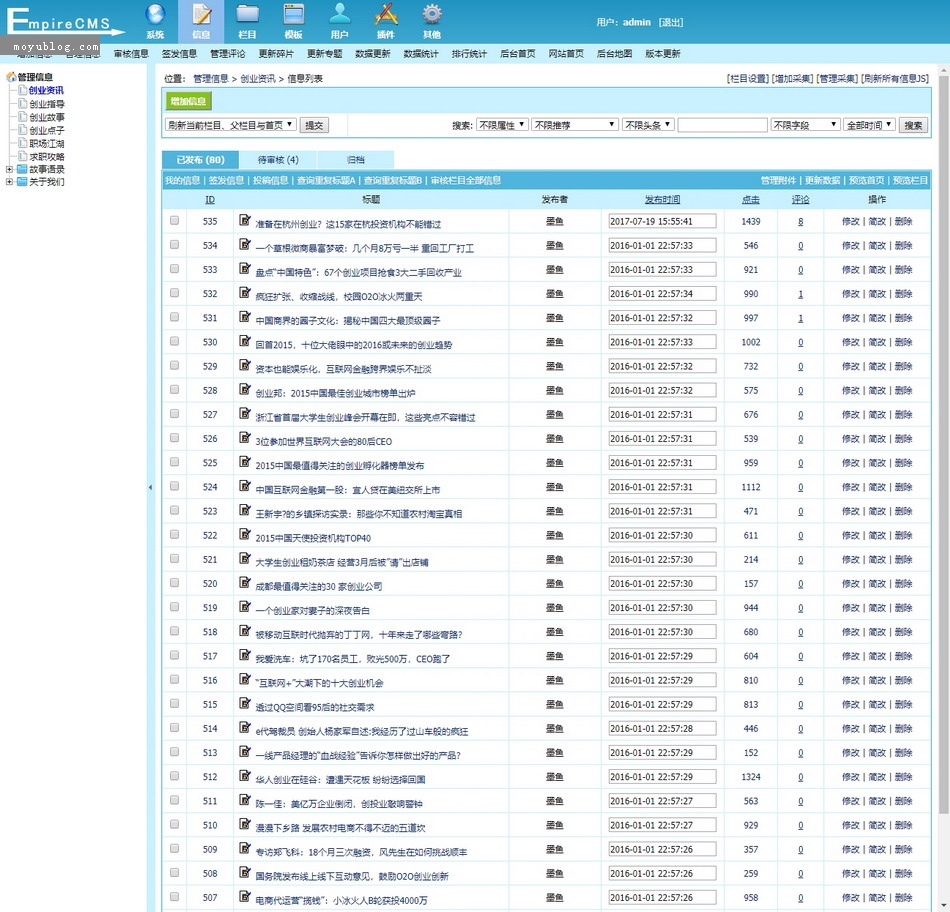
Task: Open the 不限属性 search dropdown
Action: [x=502, y=125]
